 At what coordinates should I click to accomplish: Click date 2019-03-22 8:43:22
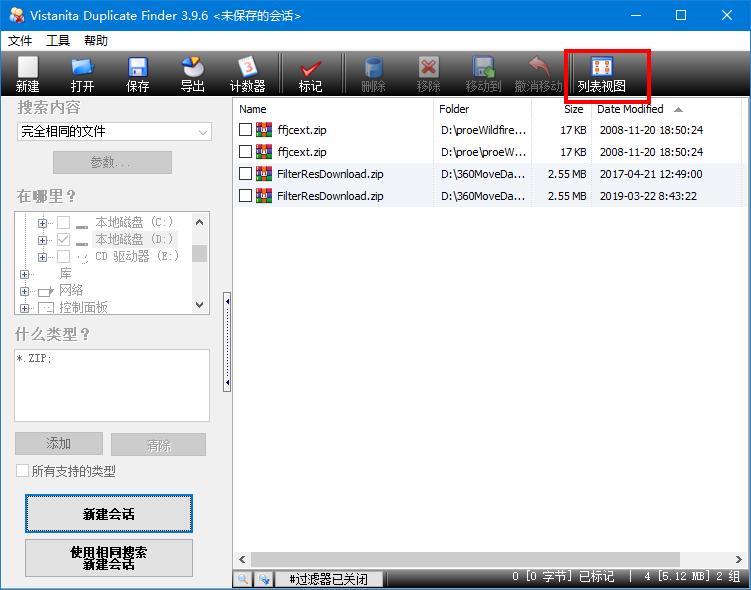[x=648, y=196]
